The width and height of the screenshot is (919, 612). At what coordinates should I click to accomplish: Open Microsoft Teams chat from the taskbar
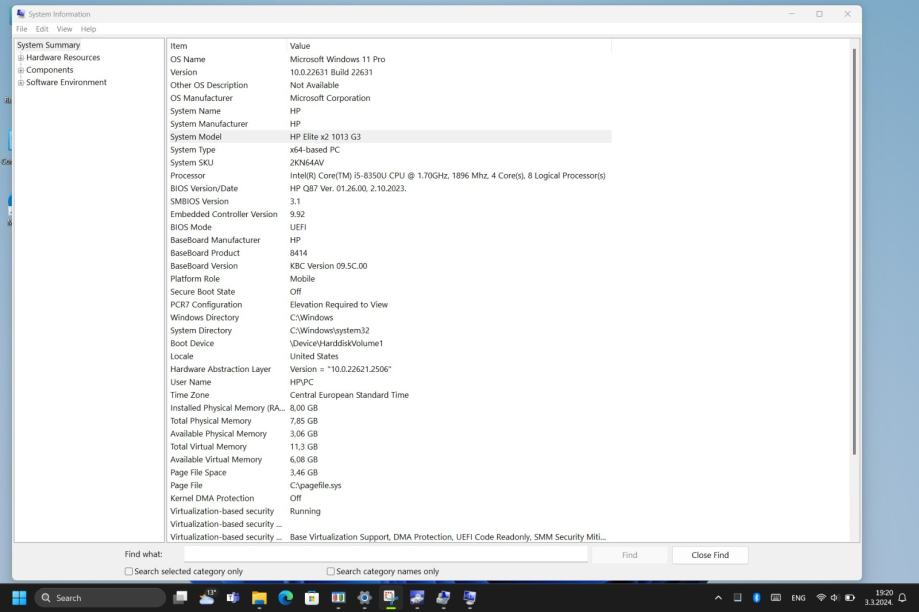coord(233,598)
